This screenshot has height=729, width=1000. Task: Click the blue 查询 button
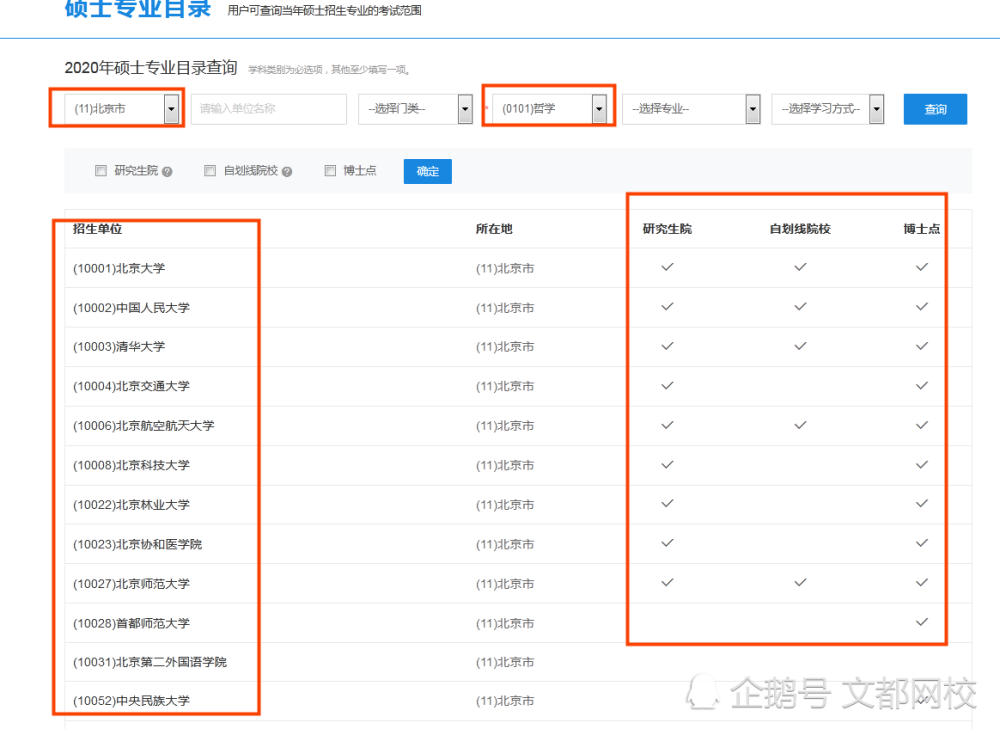coord(935,109)
